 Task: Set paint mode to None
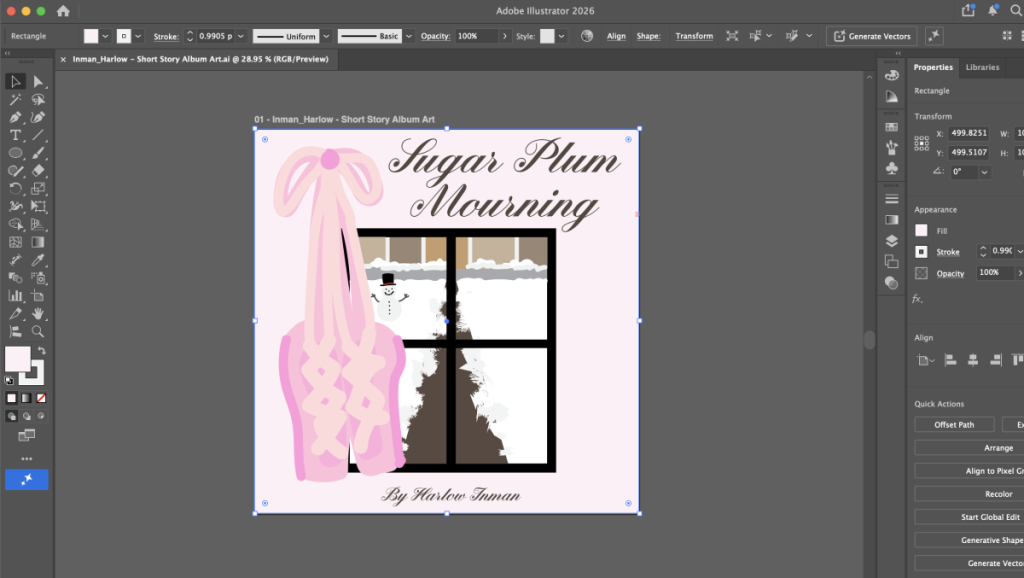(x=41, y=398)
